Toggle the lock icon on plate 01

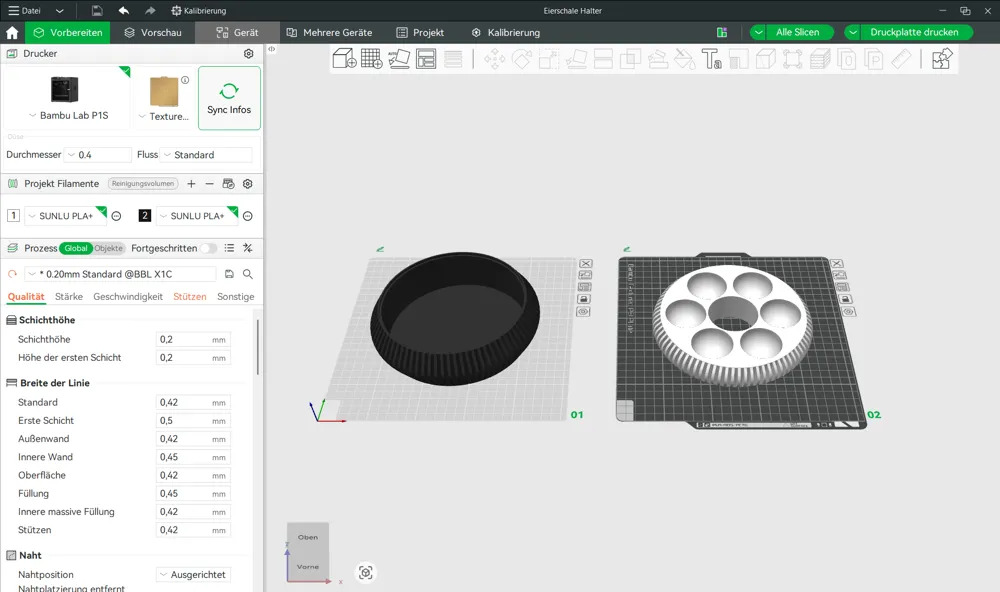[x=584, y=299]
